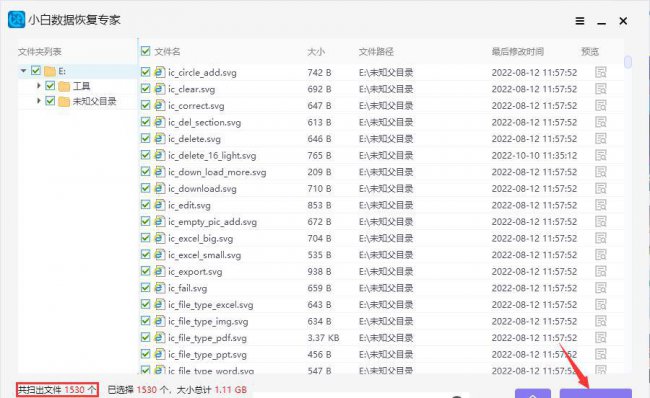Sort by 最后修改时间 column header
This screenshot has width=650, height=398.
click(518, 51)
